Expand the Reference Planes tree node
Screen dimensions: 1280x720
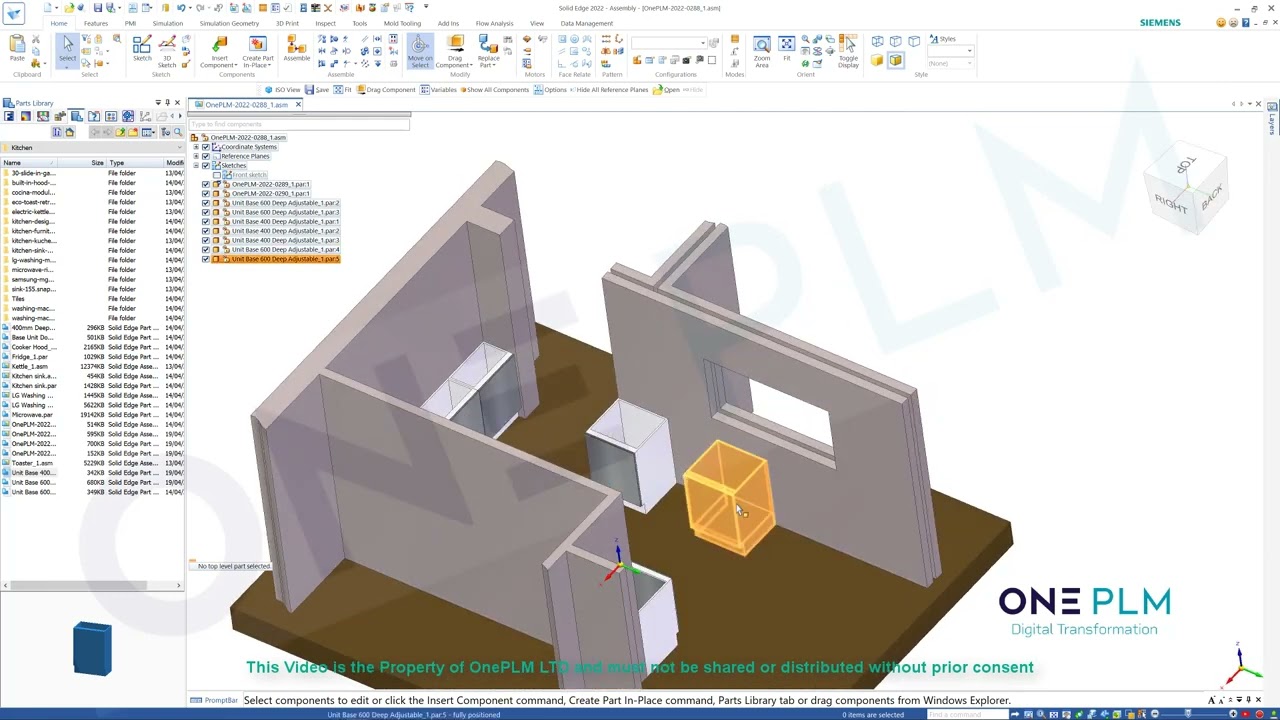(197, 156)
